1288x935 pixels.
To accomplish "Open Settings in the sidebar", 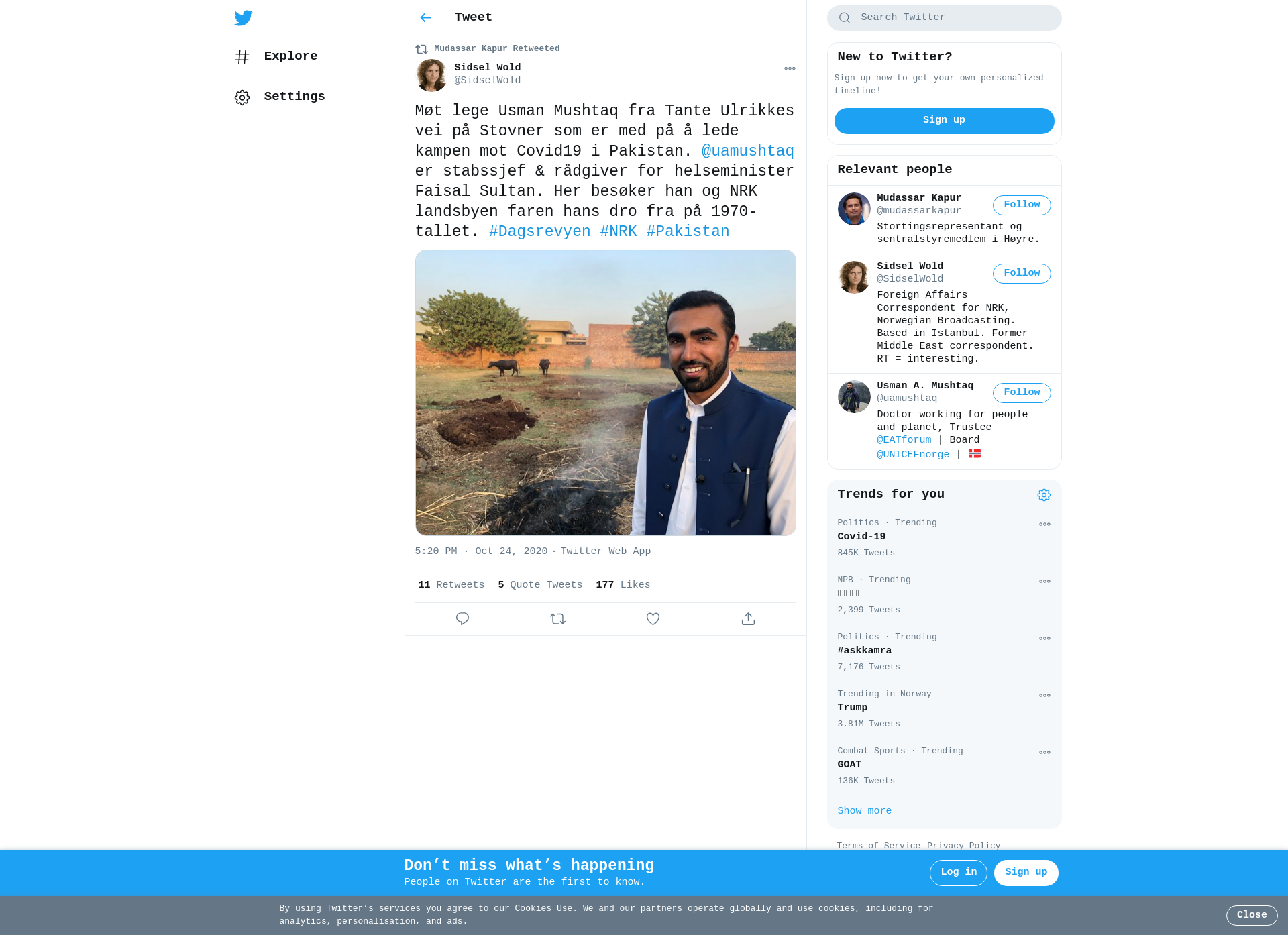I will (279, 97).
